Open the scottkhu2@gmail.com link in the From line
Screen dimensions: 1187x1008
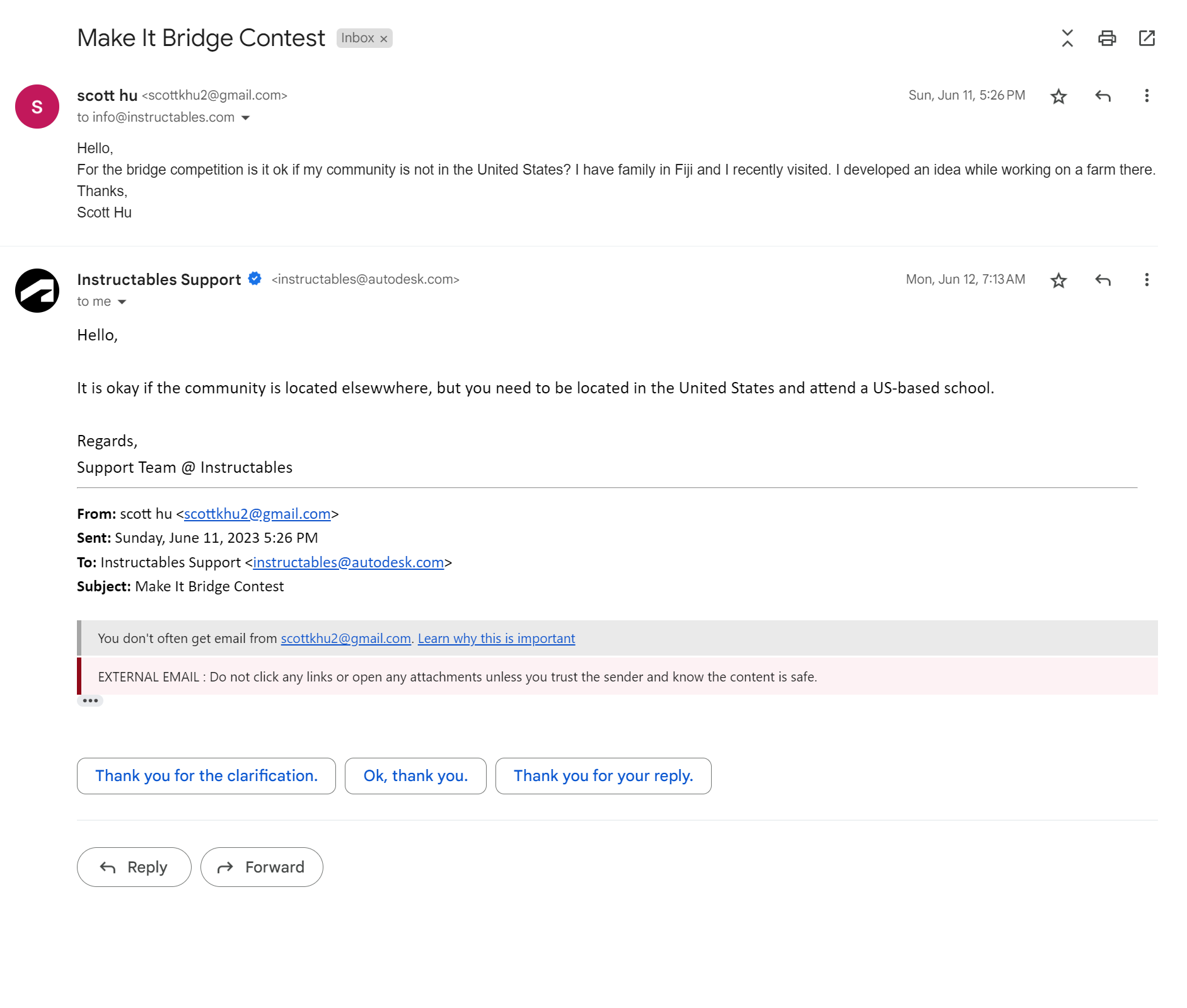[257, 514]
